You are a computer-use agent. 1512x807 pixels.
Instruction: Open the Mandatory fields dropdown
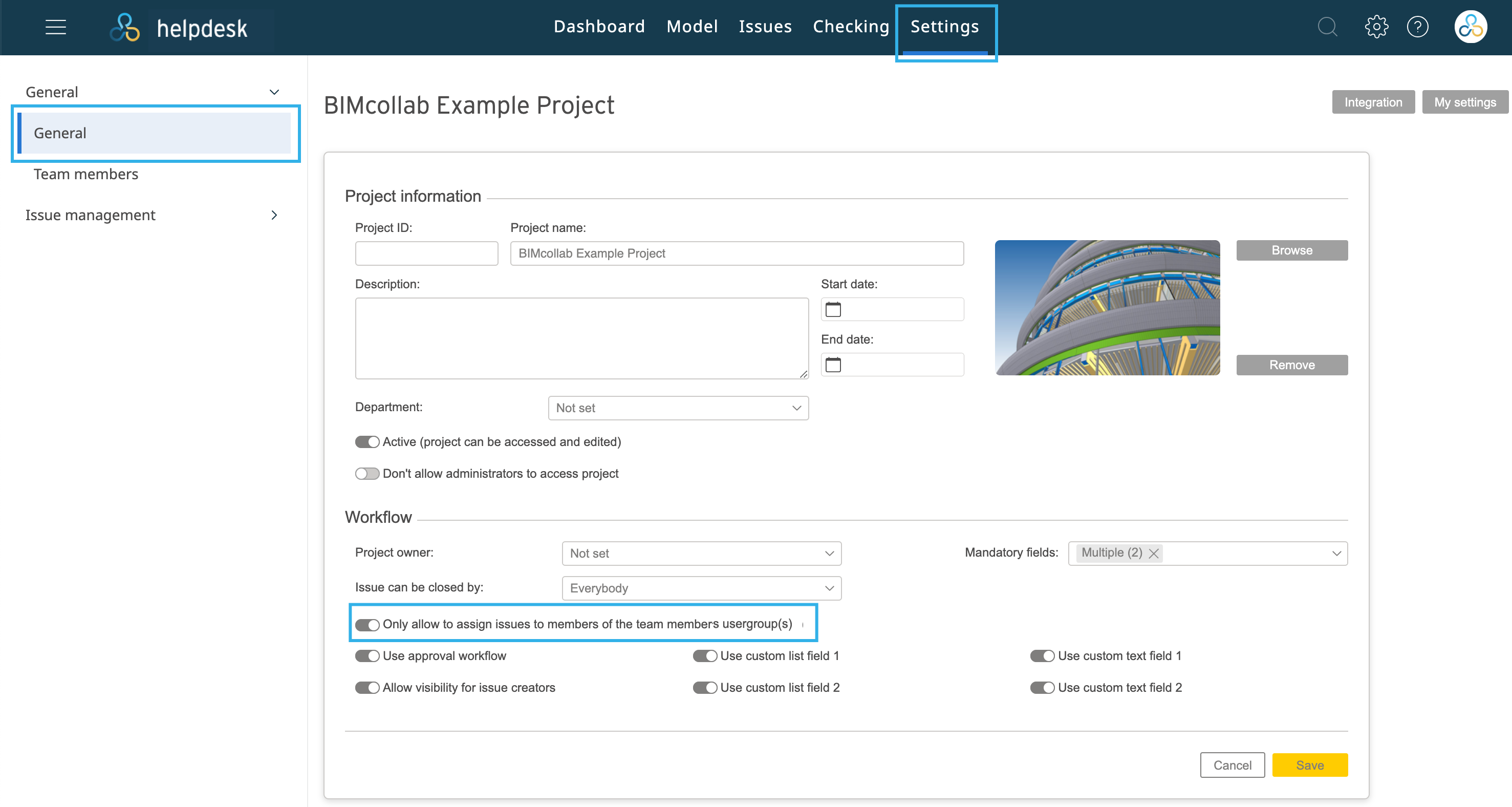click(x=1208, y=553)
